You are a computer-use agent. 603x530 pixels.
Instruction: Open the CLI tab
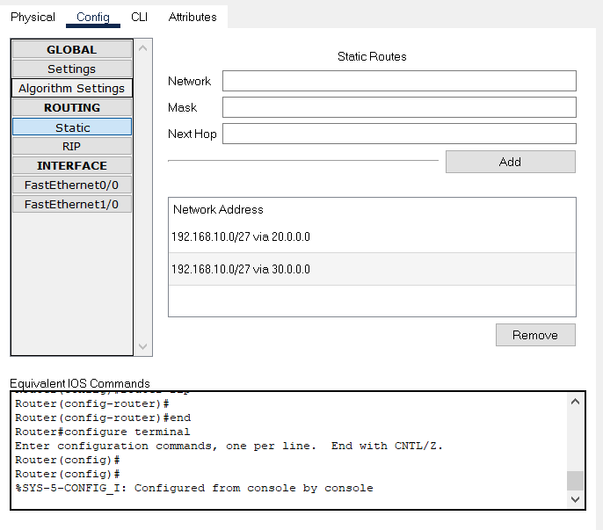(x=139, y=17)
